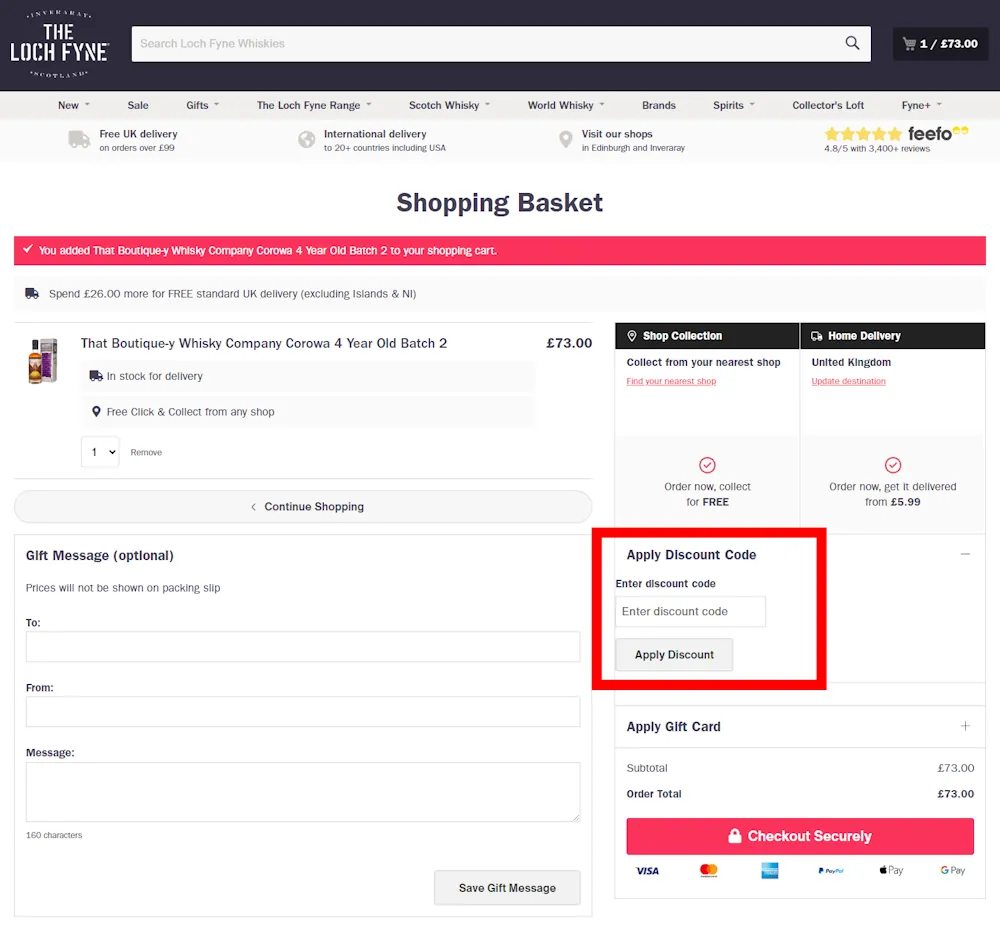1000x929 pixels.
Task: Click the Home Delivery check circle icon
Action: pos(893,465)
